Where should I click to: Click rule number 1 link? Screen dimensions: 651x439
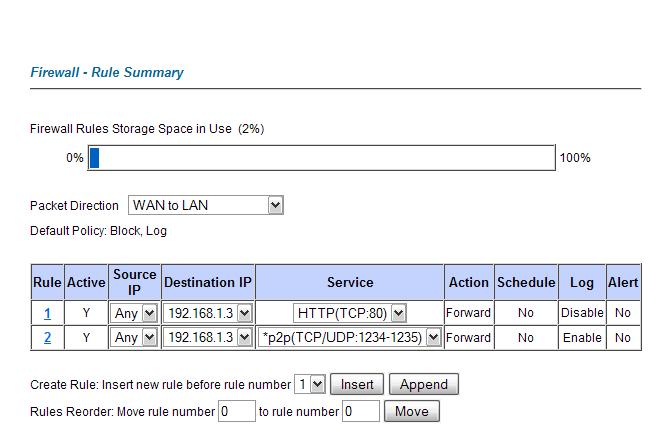pyautogui.click(x=47, y=313)
